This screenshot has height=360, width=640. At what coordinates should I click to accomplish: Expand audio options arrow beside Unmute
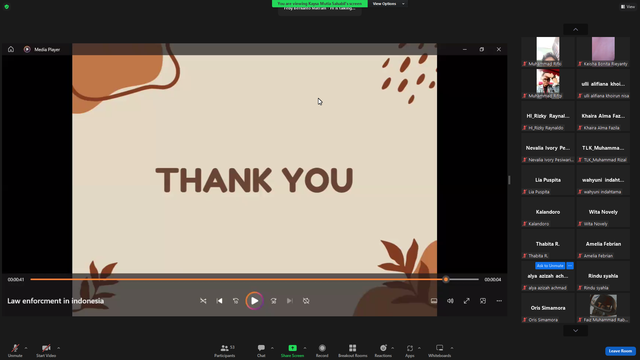(26, 348)
